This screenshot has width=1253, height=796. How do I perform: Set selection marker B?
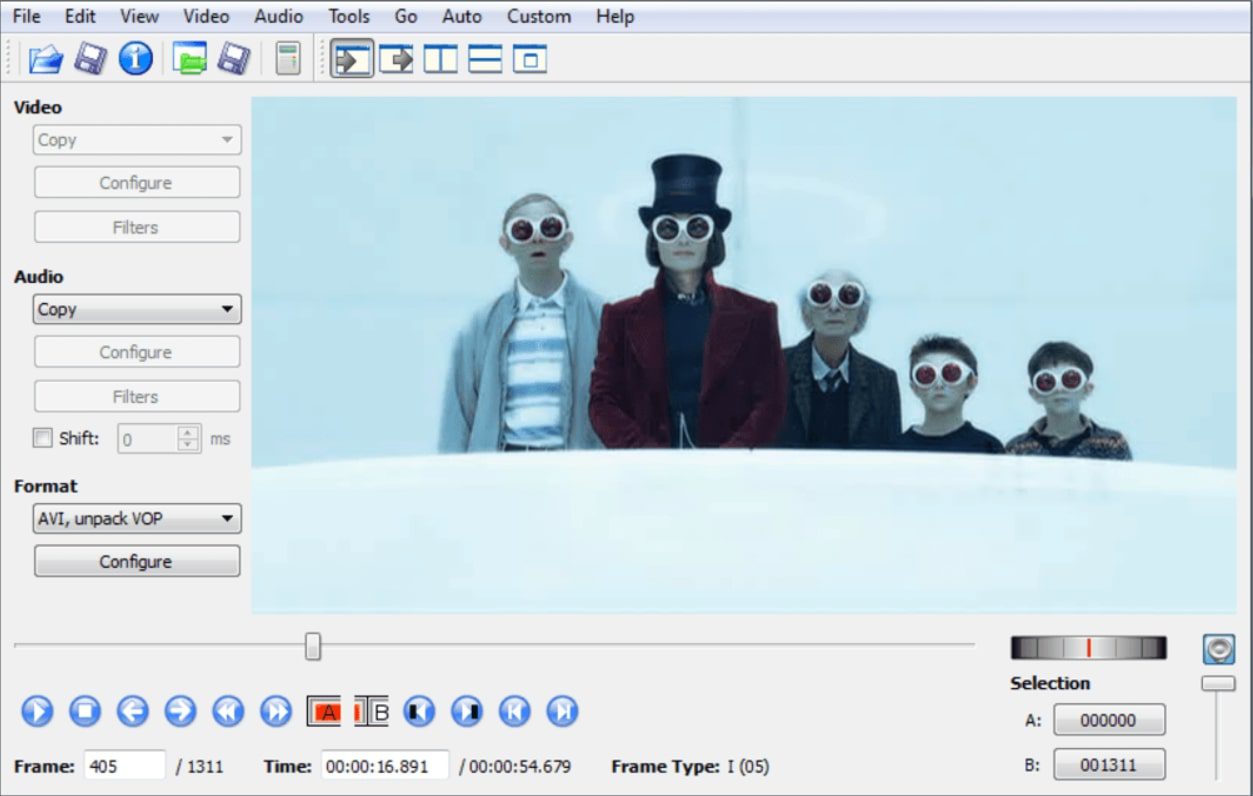[x=372, y=712]
